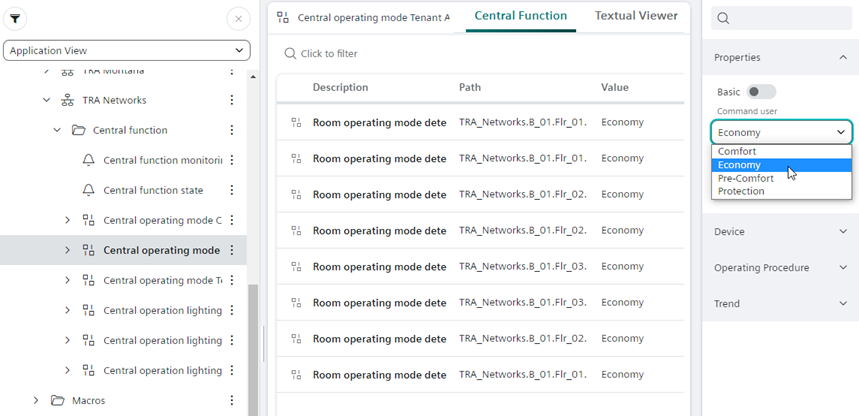The image size is (859, 416).
Task: Open the Application View dropdown
Action: [x=127, y=50]
